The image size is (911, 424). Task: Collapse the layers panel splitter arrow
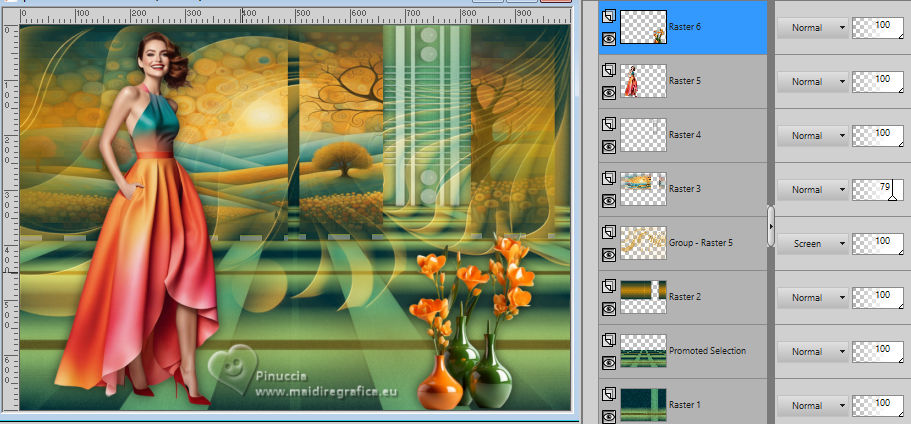(771, 226)
